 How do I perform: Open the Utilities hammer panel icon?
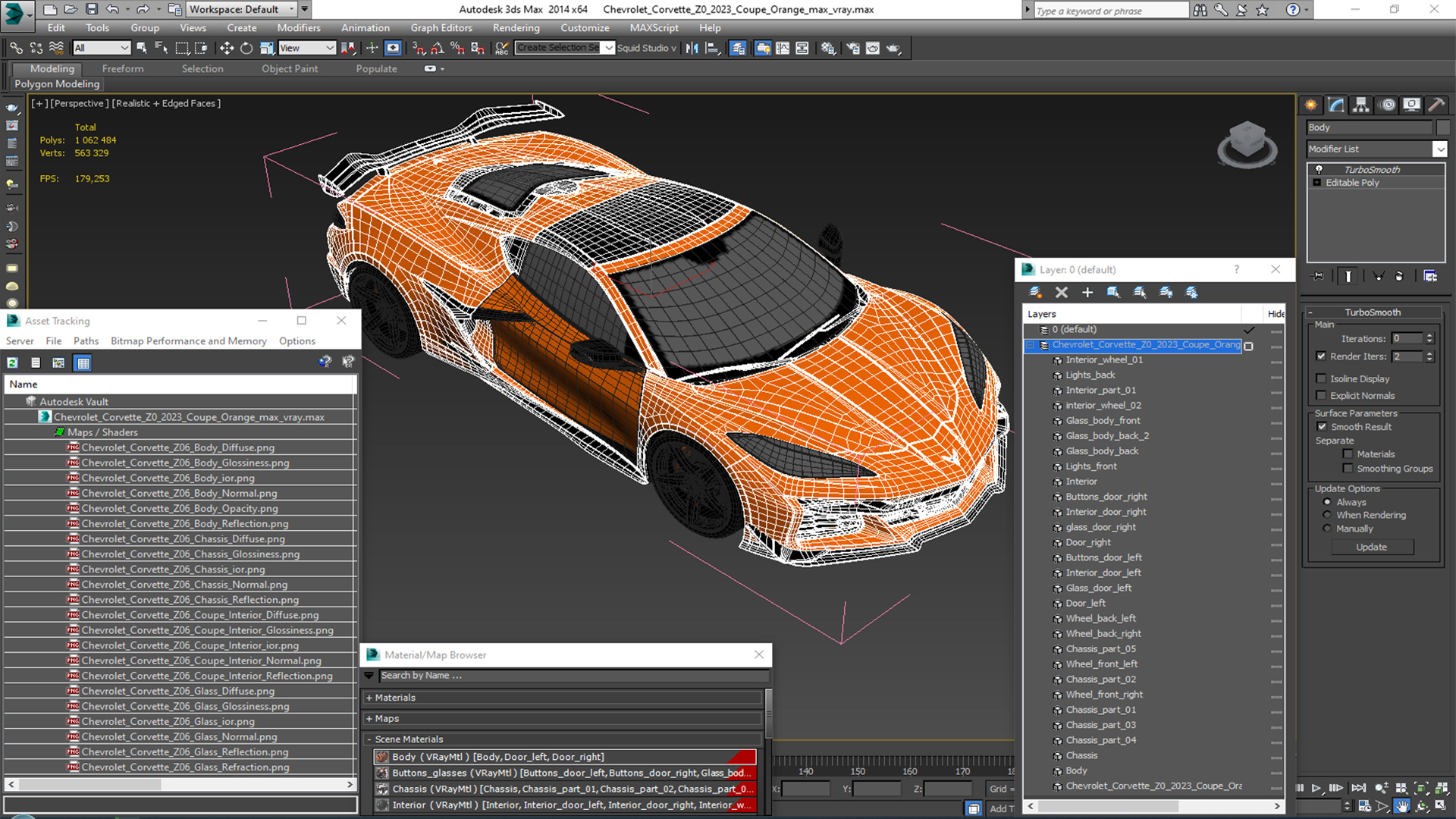1436,105
